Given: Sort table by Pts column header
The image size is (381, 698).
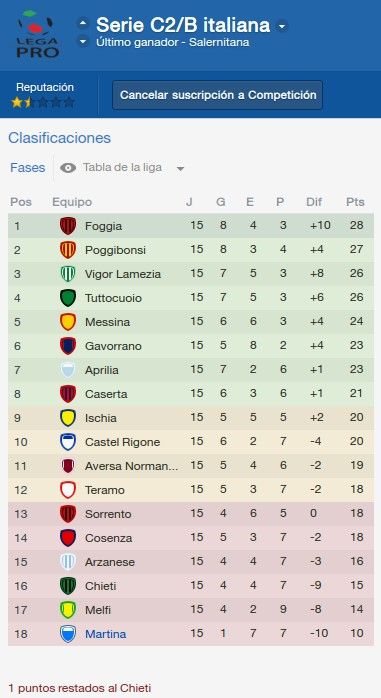Looking at the screenshot, I should pyautogui.click(x=355, y=202).
